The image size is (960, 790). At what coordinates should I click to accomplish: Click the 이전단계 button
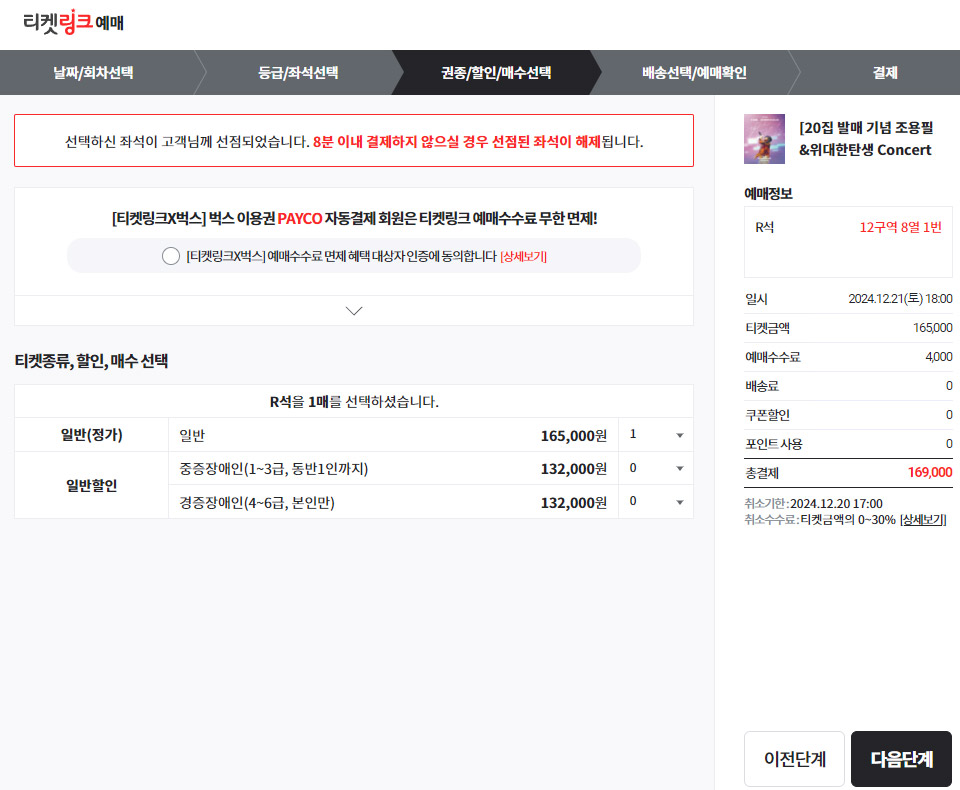[794, 759]
